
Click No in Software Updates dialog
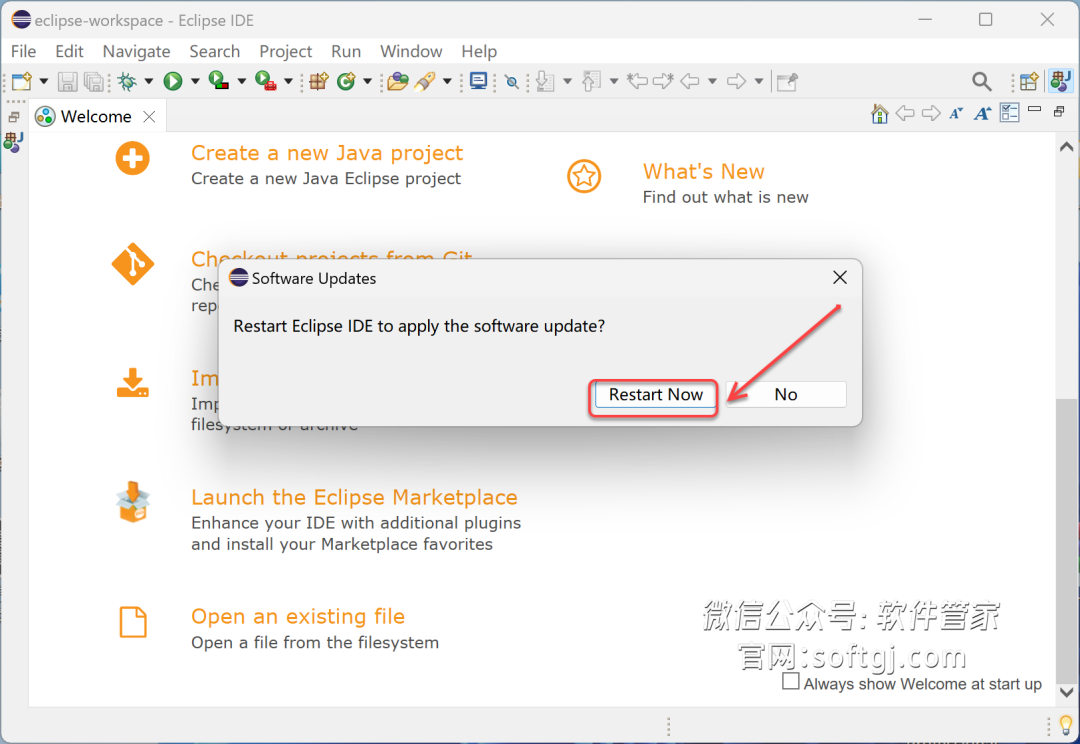(x=786, y=395)
